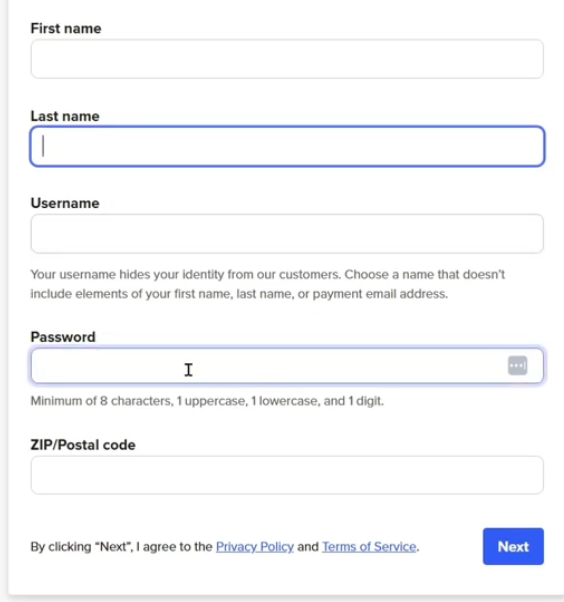Click the 'Minimum of 8 characters' hint
This screenshot has height=602, width=564.
coord(102,401)
